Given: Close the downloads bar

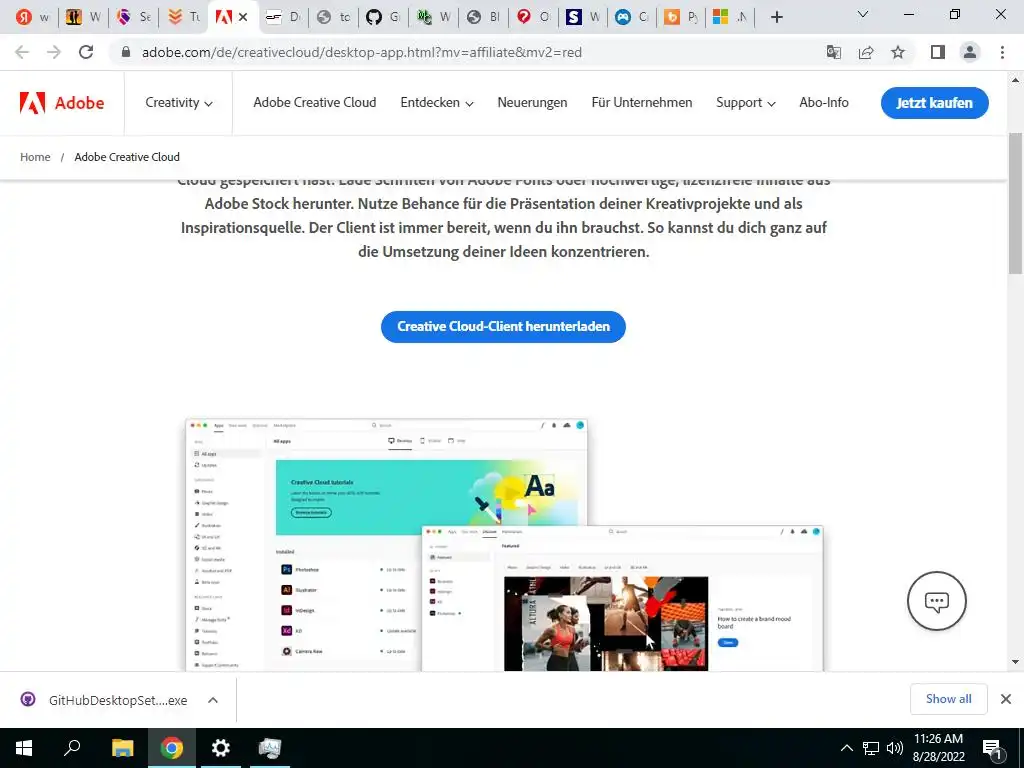Looking at the screenshot, I should pyautogui.click(x=1006, y=699).
